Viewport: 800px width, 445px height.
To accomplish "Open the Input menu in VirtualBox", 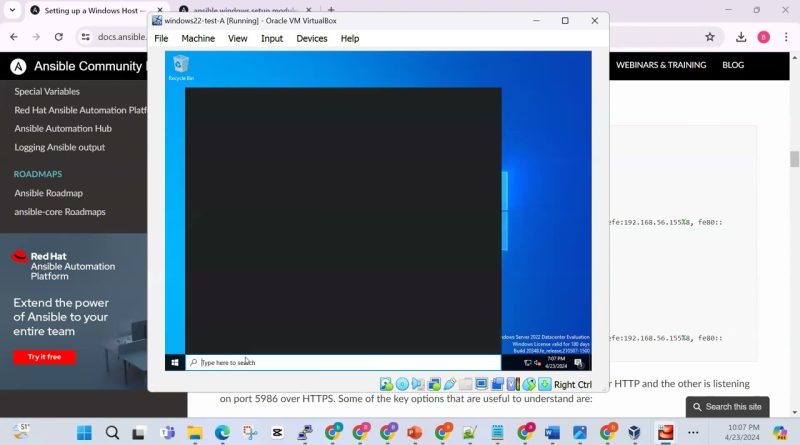I will tap(271, 38).
